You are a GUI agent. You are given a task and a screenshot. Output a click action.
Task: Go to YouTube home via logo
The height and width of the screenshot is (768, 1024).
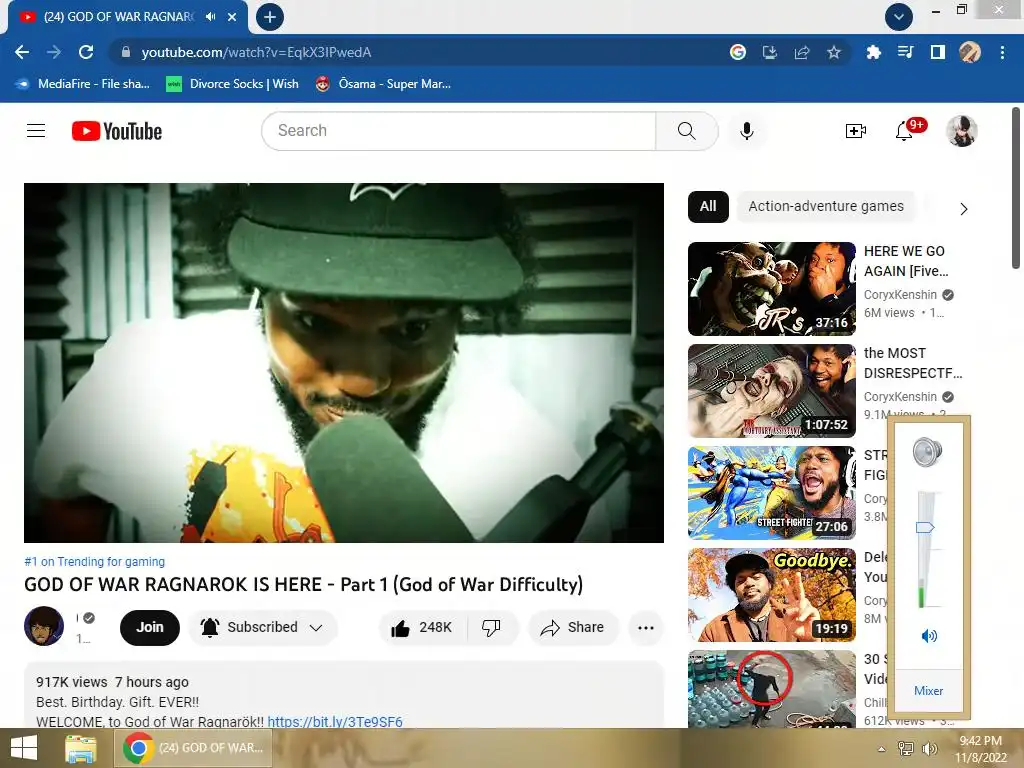(x=117, y=131)
